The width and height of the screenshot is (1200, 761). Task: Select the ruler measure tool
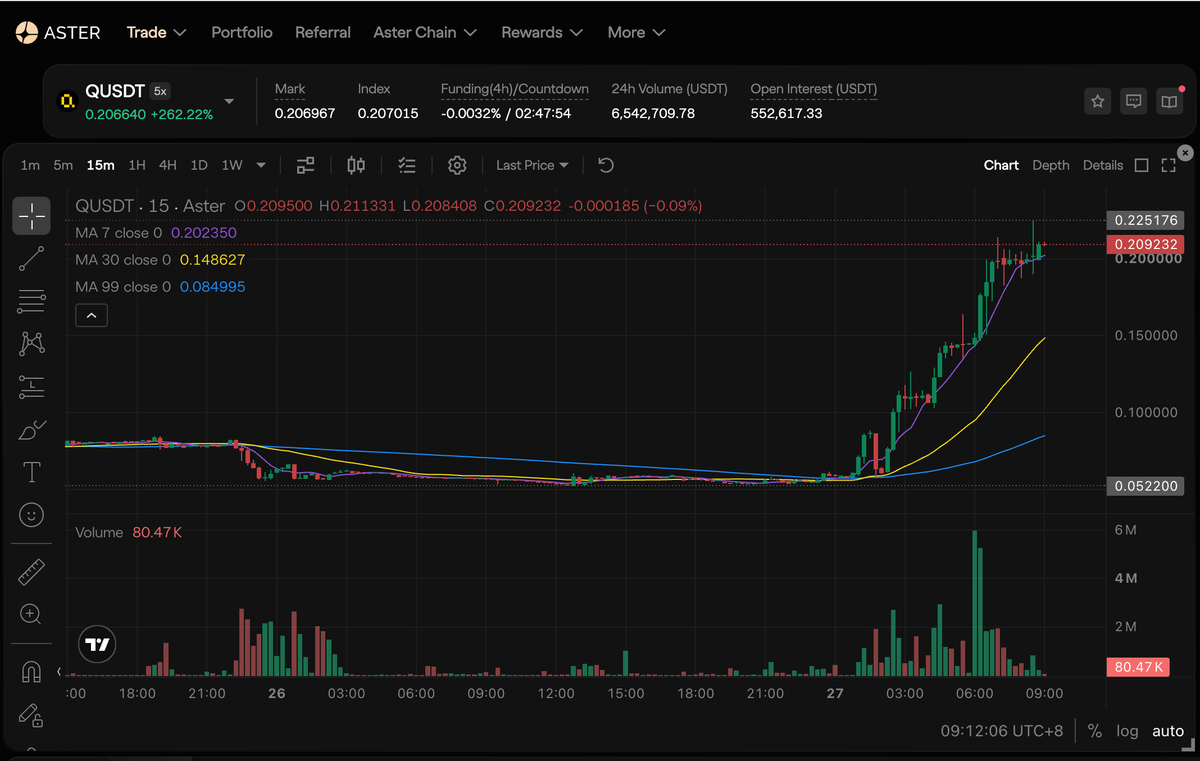tap(31, 572)
